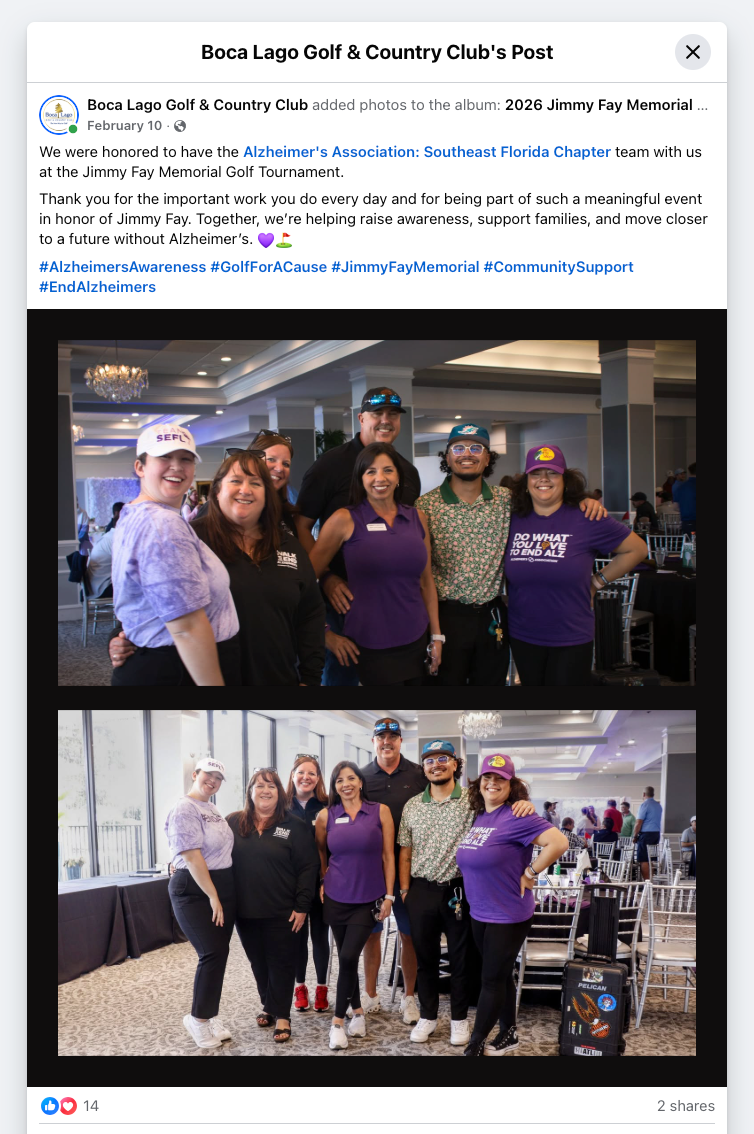Open the bottom full-length group photo
754x1134 pixels.
(x=377, y=882)
